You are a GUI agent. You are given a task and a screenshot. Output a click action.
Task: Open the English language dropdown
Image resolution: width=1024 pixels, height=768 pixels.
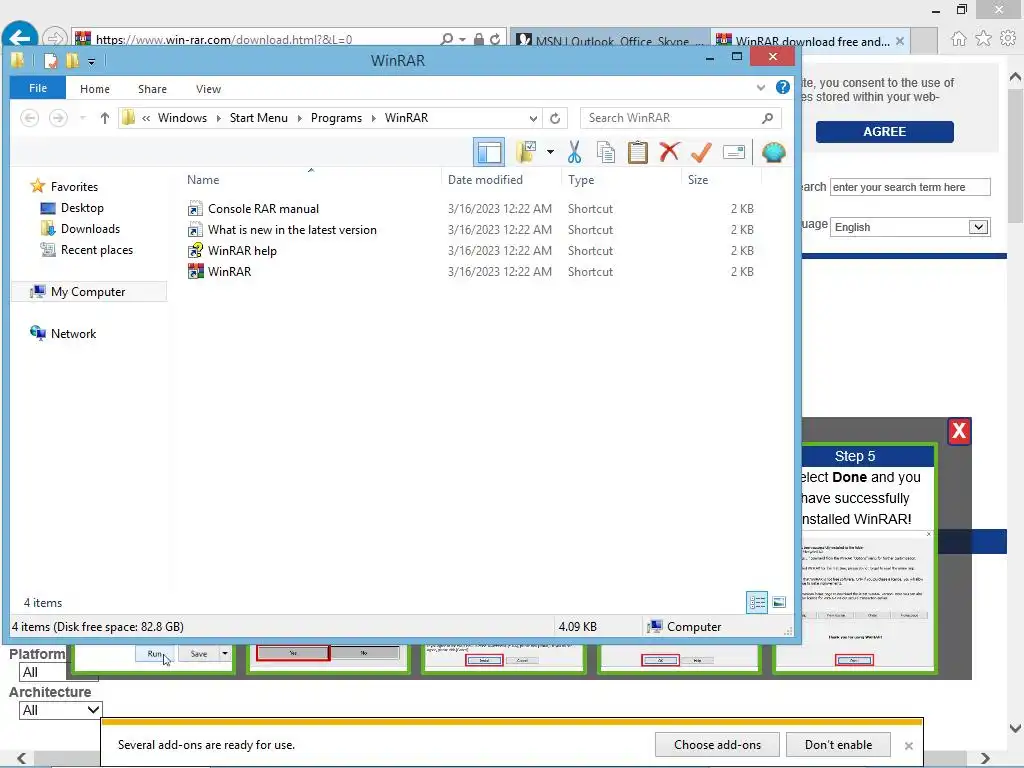coord(978,227)
